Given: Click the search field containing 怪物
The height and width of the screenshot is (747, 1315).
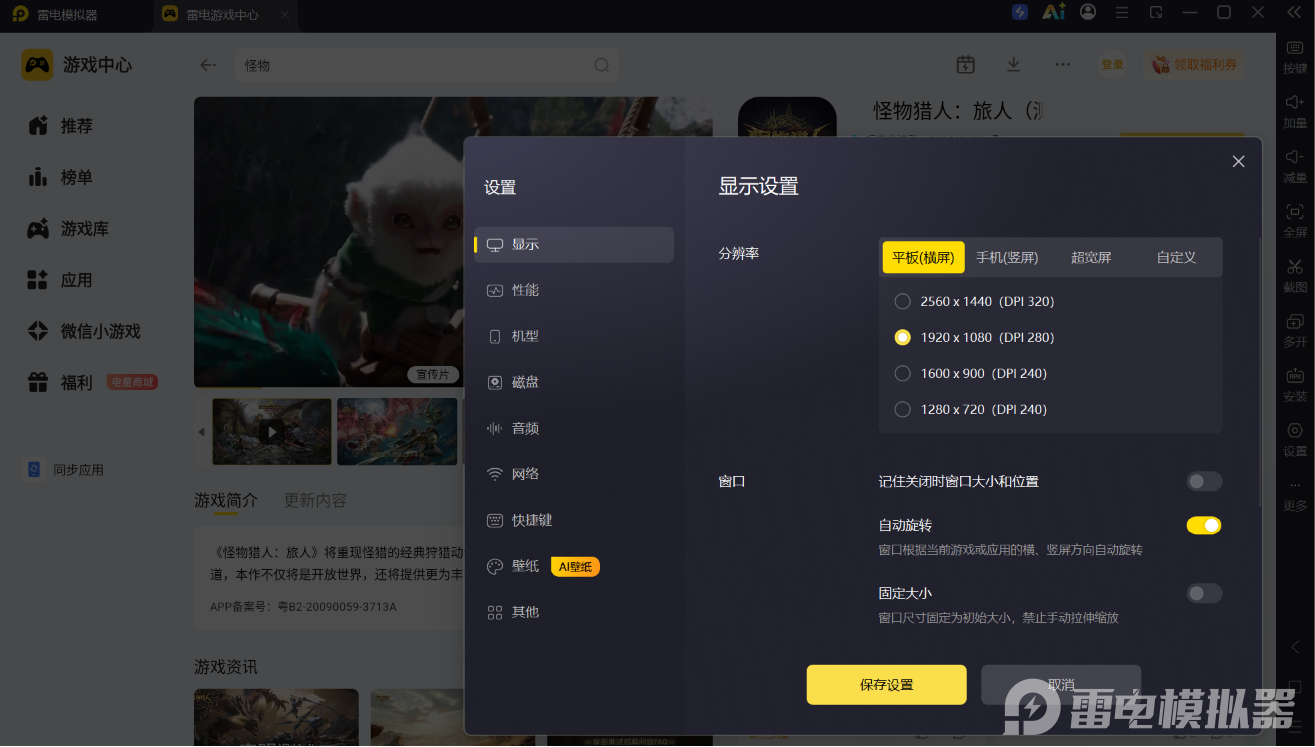Looking at the screenshot, I should coord(427,65).
